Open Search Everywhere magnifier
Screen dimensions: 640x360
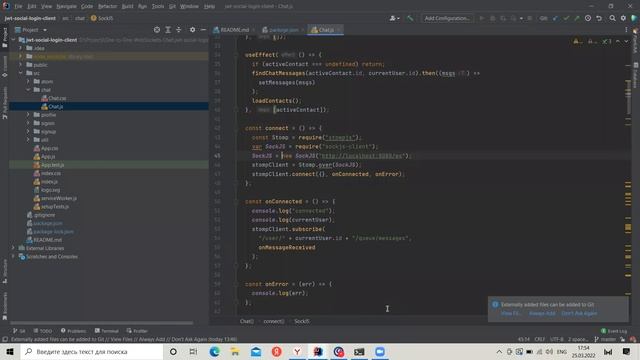click(x=612, y=18)
